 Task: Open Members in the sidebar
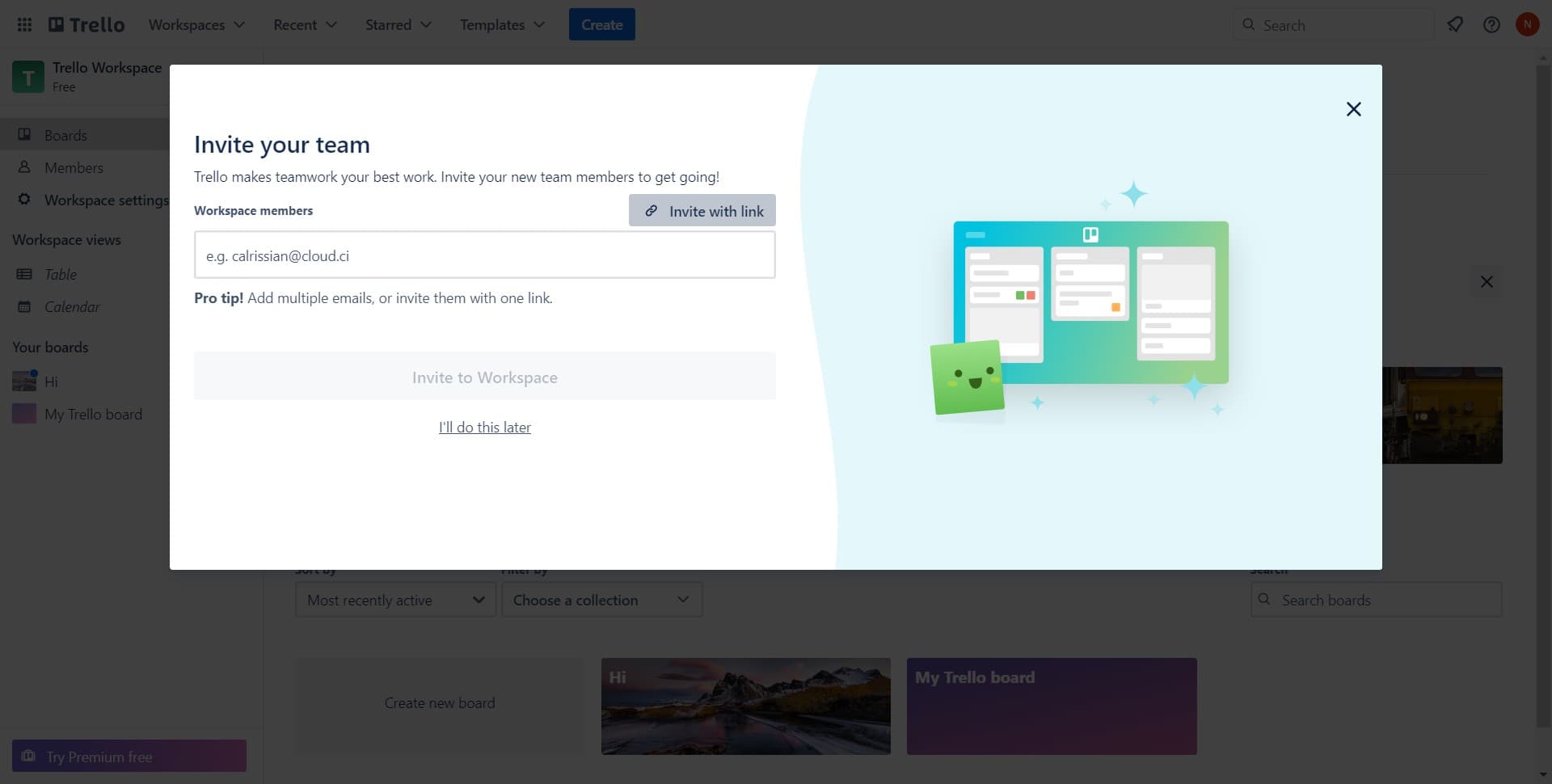[73, 167]
